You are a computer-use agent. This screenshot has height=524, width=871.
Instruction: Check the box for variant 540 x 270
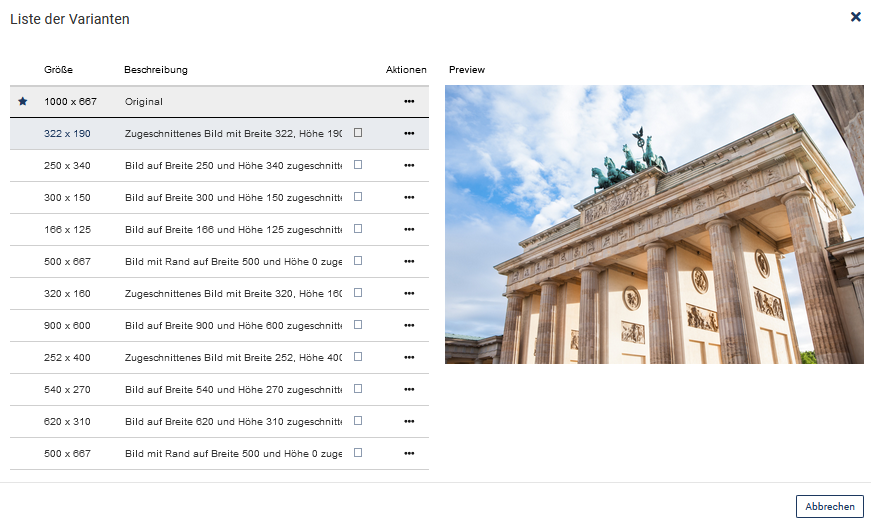(x=358, y=389)
